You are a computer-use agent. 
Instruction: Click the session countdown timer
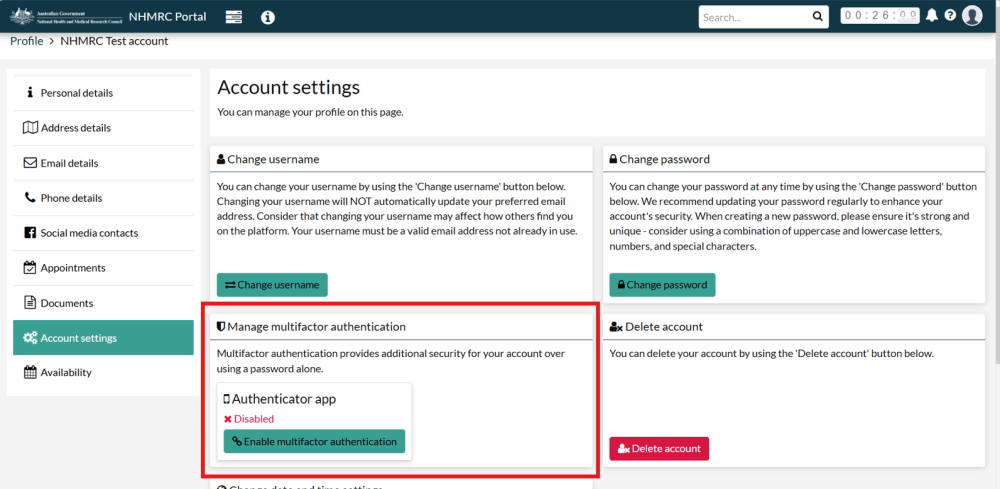click(880, 16)
